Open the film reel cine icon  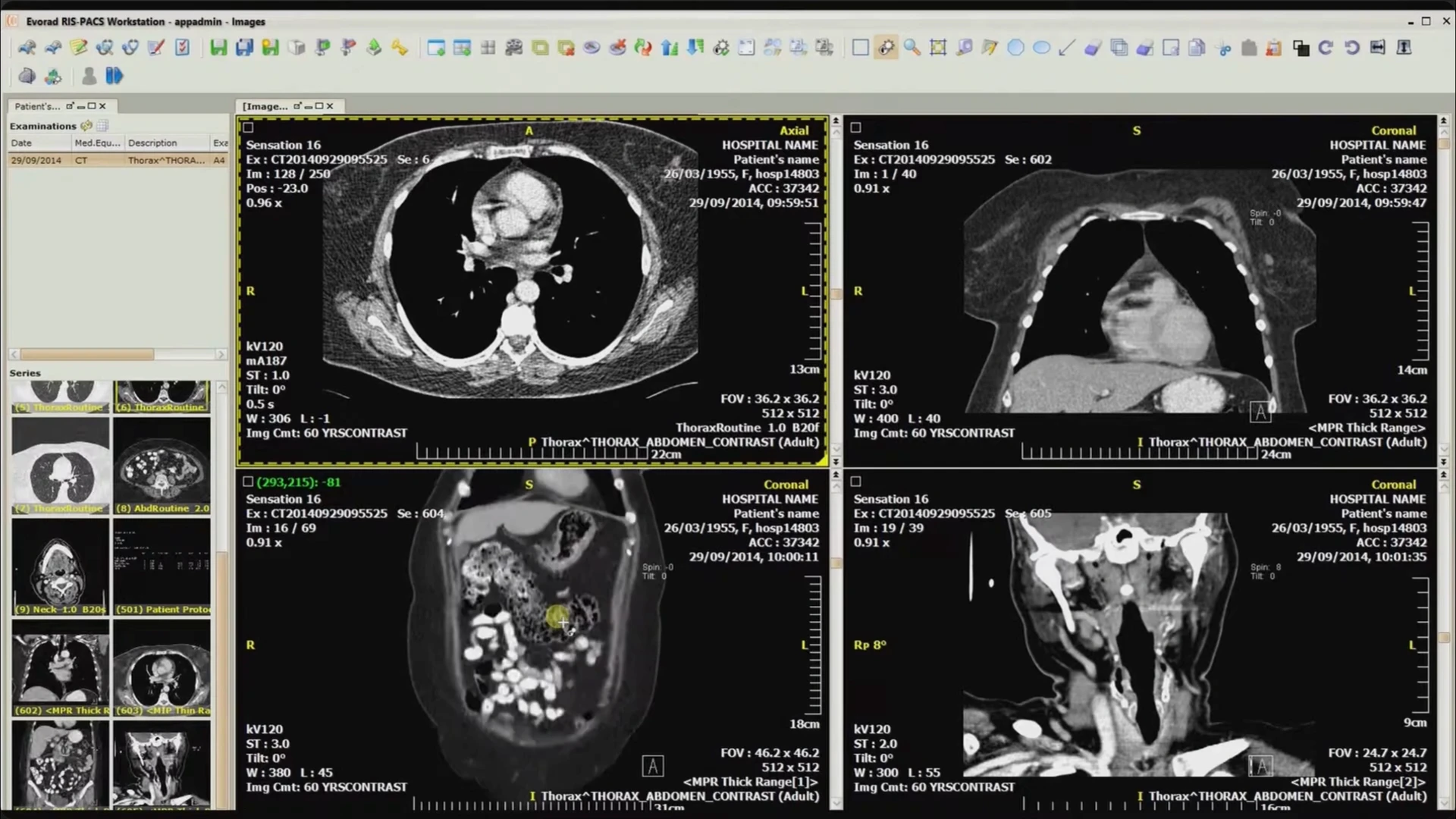click(513, 48)
